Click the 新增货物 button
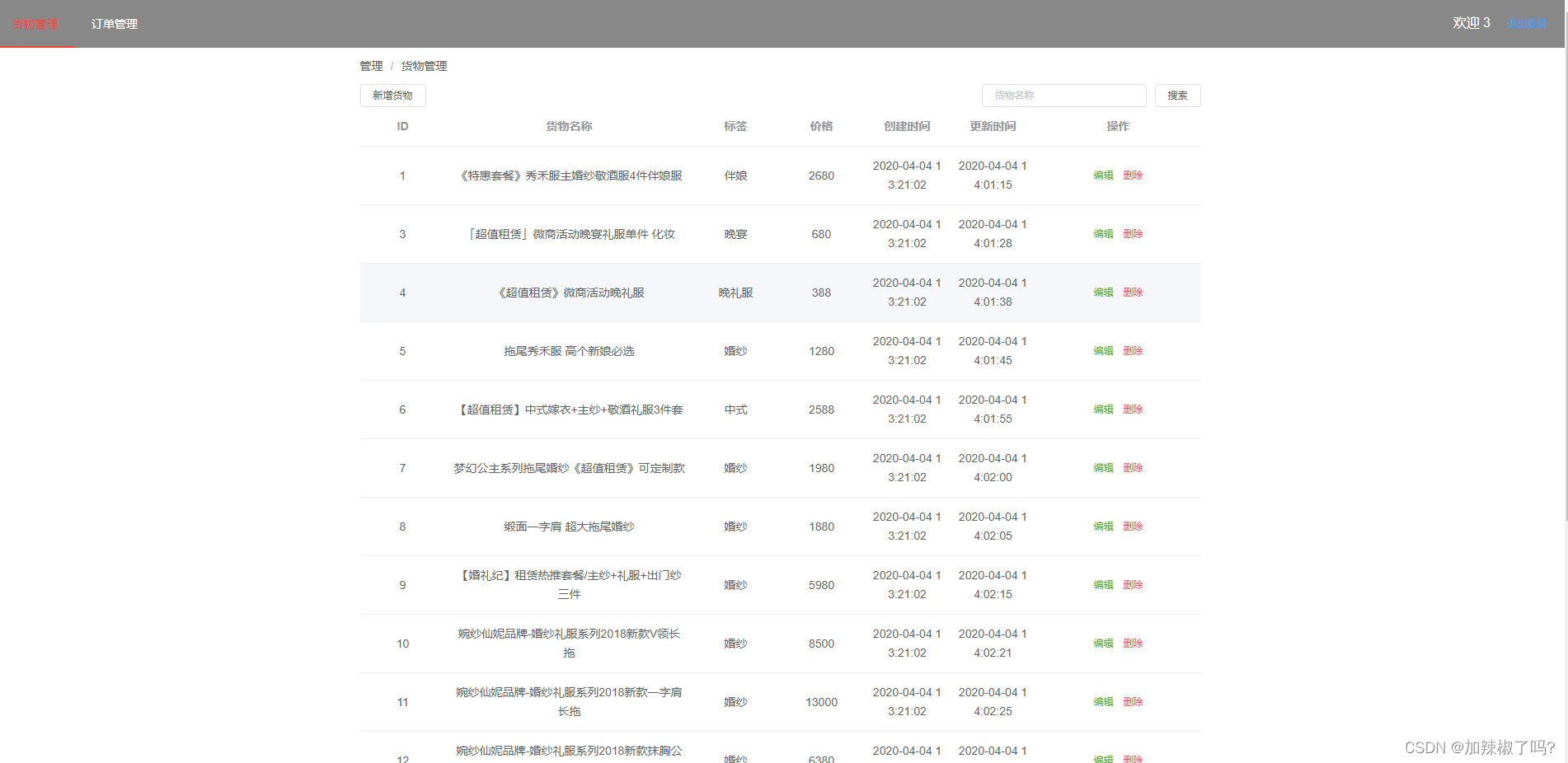1568x763 pixels. click(x=392, y=96)
